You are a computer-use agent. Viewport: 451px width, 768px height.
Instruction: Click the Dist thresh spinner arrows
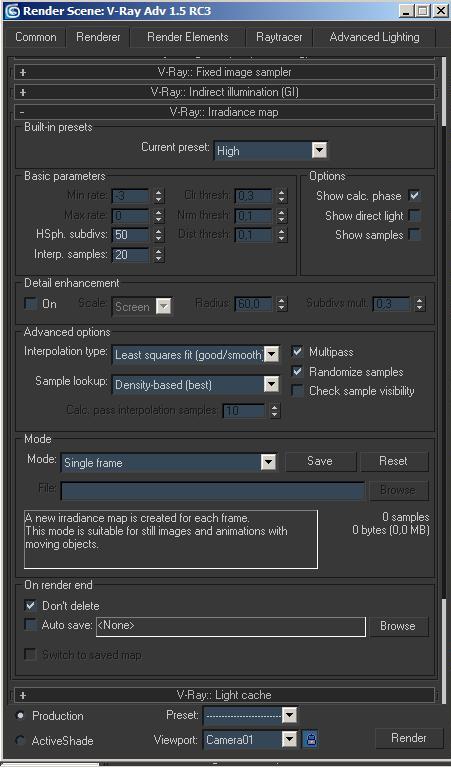[x=282, y=235]
